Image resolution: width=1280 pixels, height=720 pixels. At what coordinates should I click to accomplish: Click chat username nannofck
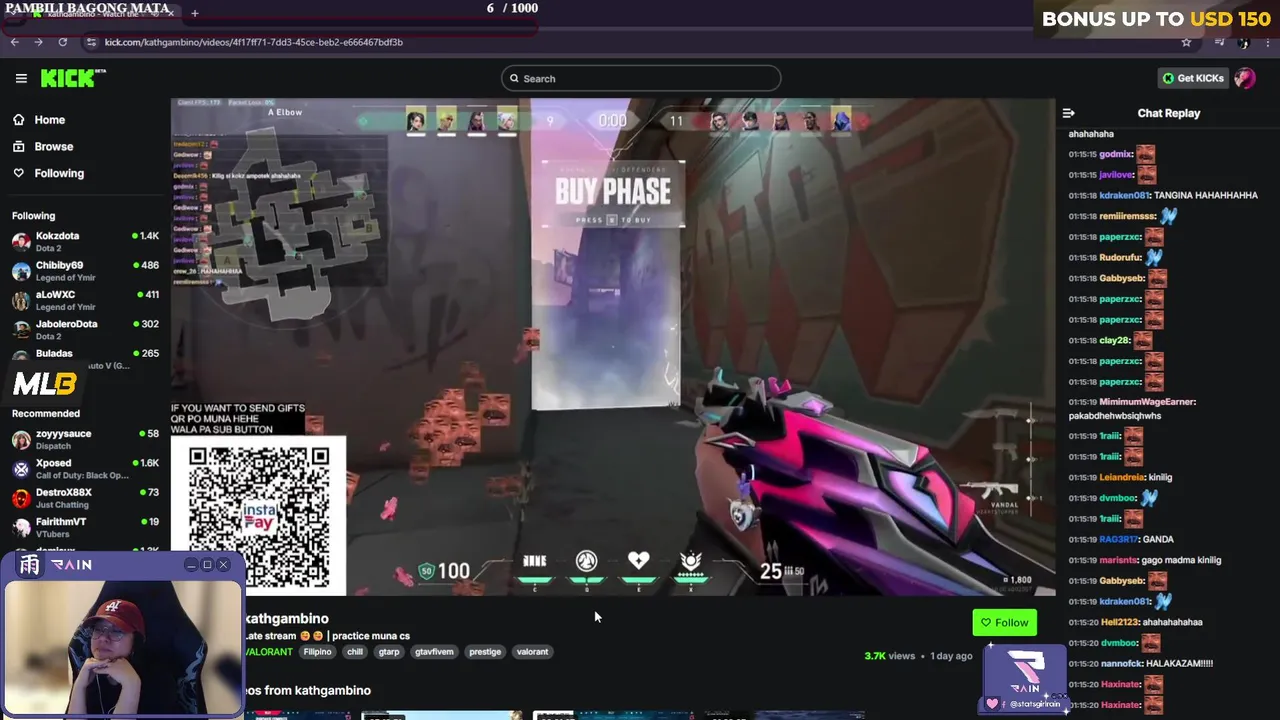(x=1121, y=663)
